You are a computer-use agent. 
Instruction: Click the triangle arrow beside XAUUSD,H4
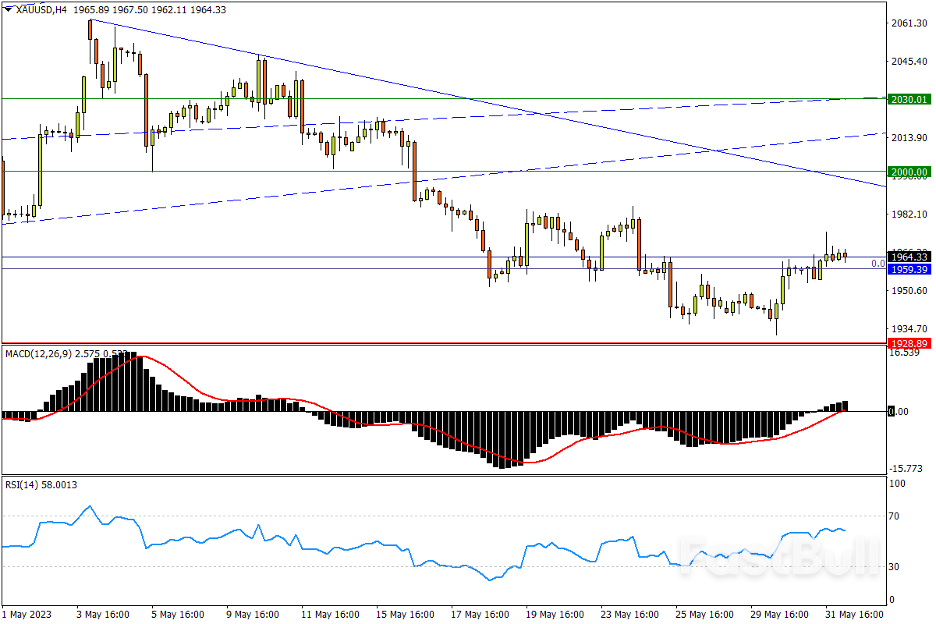click(9, 9)
